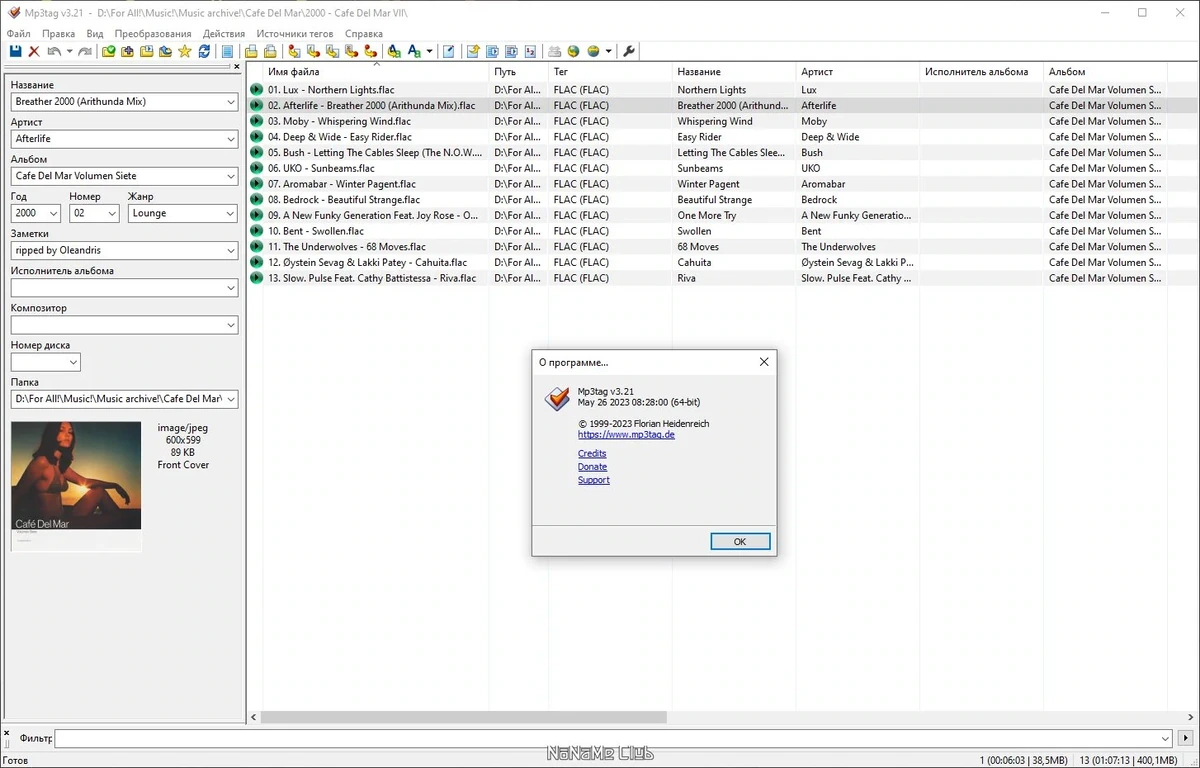Open the Жанр genre dropdown
1200x768 pixels.
(x=230, y=213)
